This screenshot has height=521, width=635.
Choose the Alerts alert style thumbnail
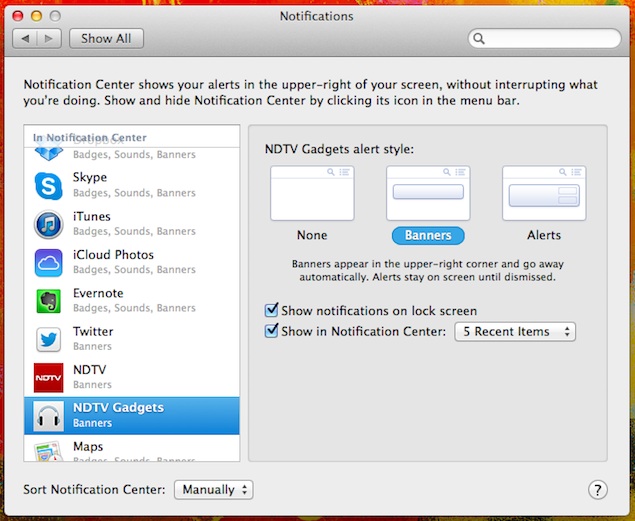(544, 193)
